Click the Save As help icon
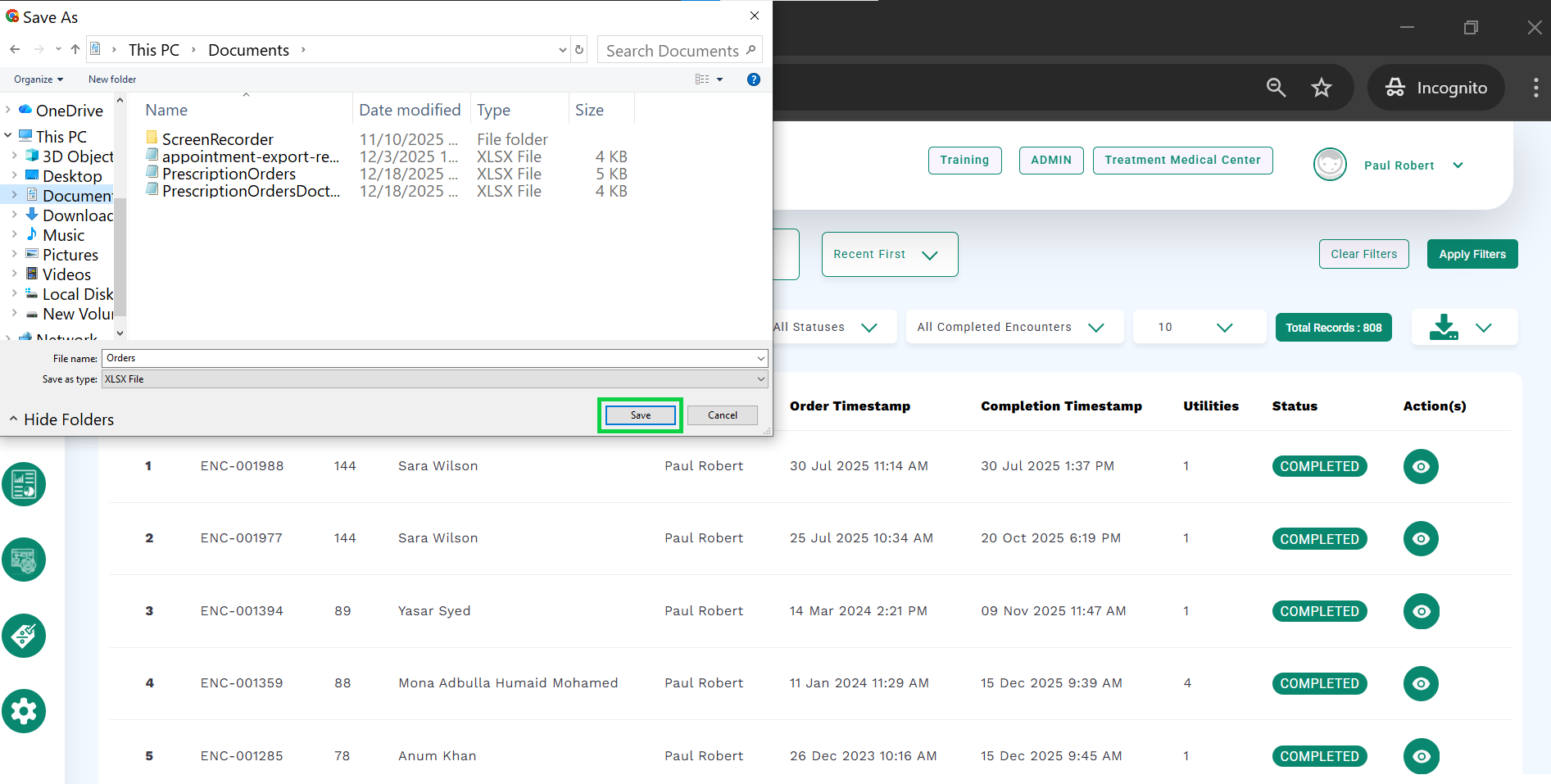 [753, 79]
